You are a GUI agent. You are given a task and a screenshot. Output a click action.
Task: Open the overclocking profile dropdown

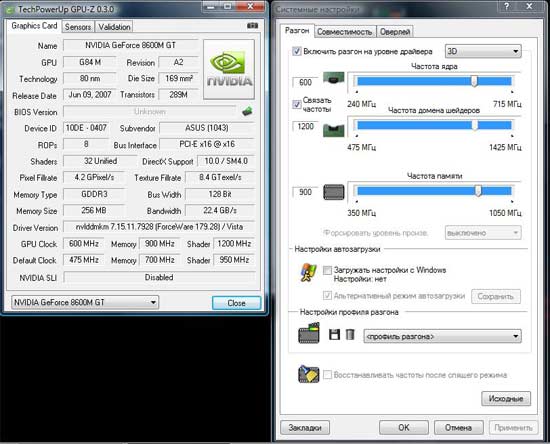442,336
